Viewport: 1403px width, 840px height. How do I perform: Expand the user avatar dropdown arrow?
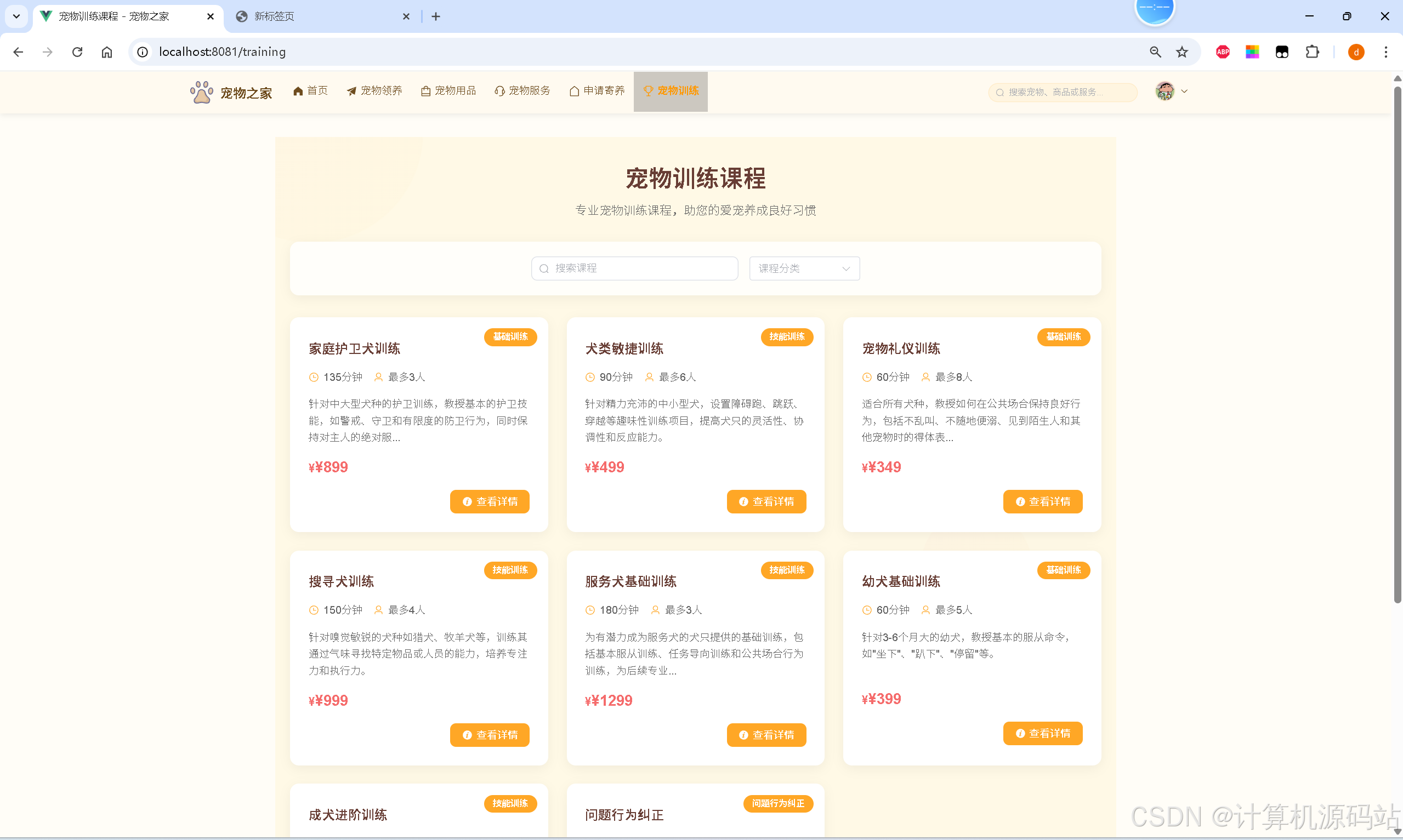tap(1184, 91)
